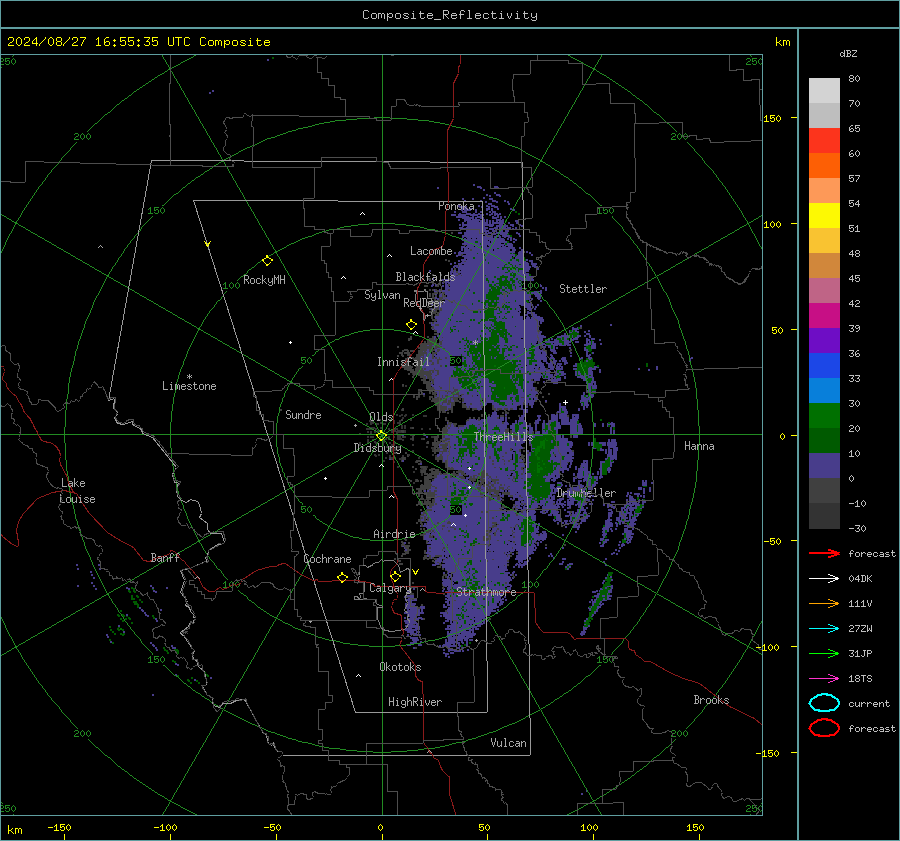Click the orange 111V arrow icon

click(x=824, y=603)
